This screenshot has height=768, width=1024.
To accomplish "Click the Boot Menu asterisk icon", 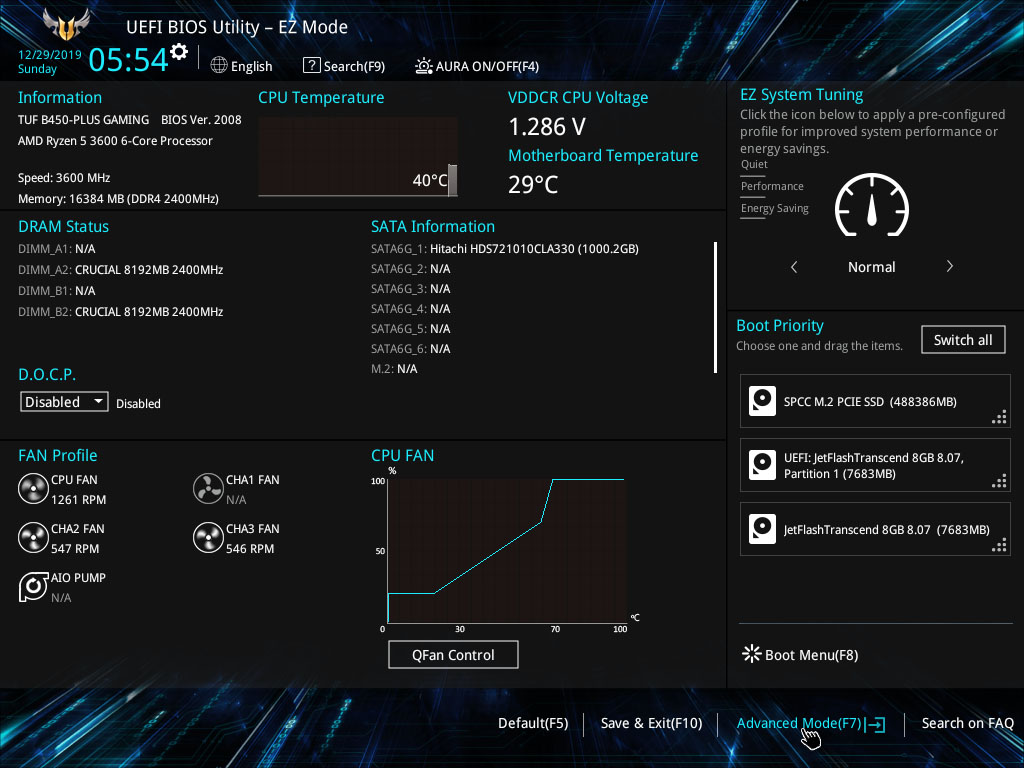I will [752, 654].
